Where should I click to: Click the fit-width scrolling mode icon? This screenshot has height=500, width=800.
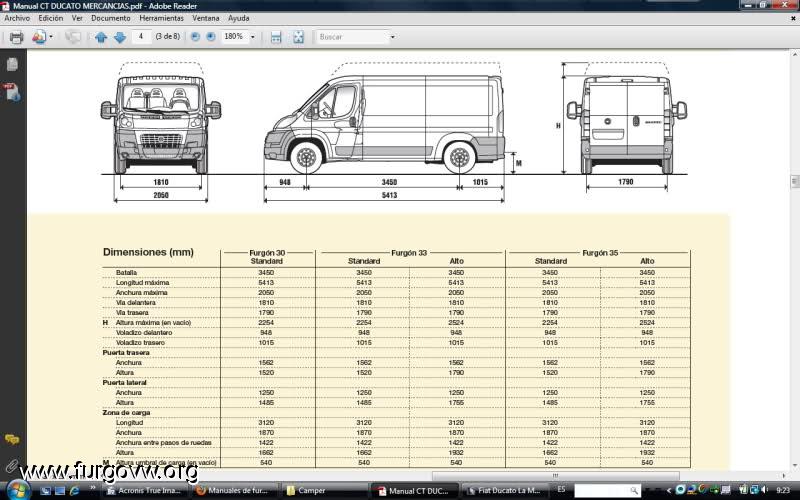275,37
